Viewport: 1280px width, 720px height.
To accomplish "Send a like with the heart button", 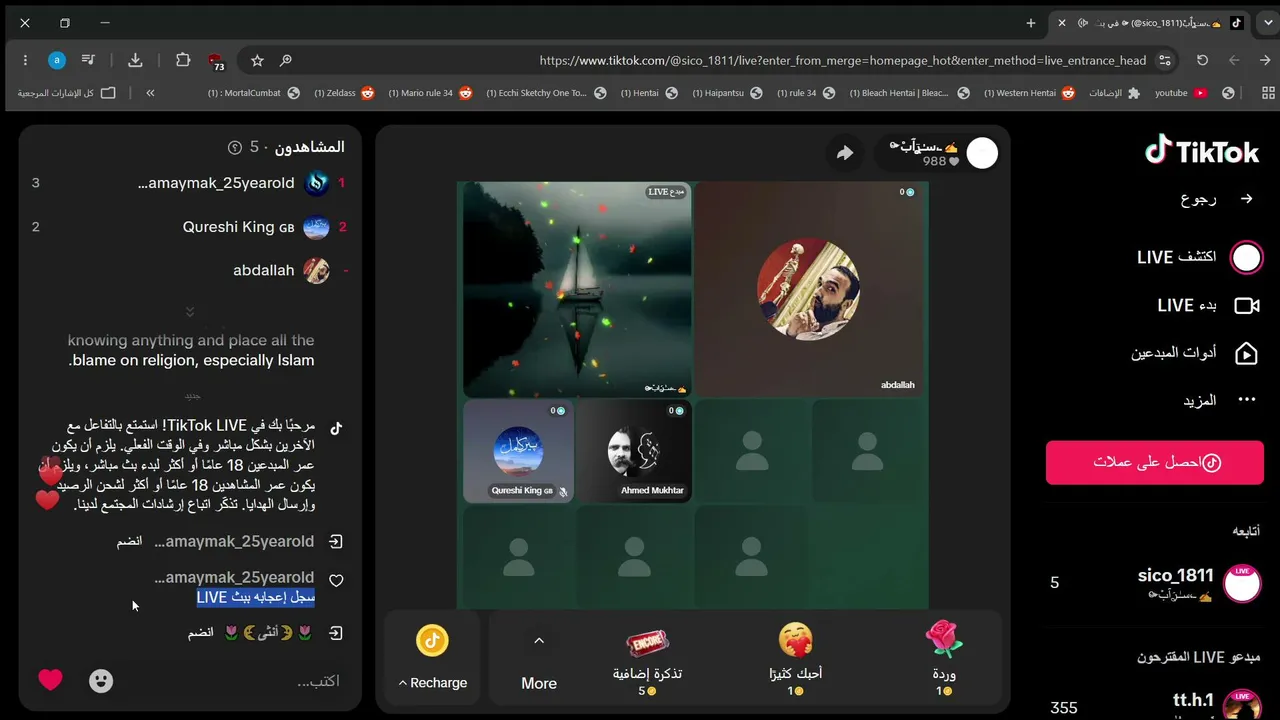I will click(50, 680).
